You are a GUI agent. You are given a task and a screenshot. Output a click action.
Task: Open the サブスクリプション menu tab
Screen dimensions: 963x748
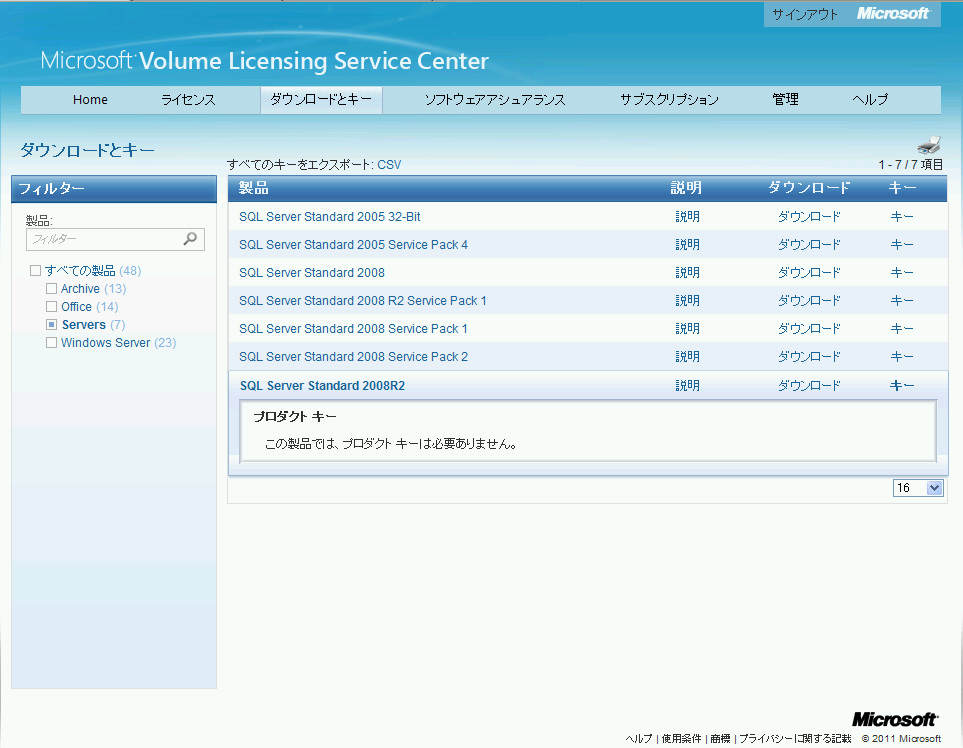click(x=669, y=99)
